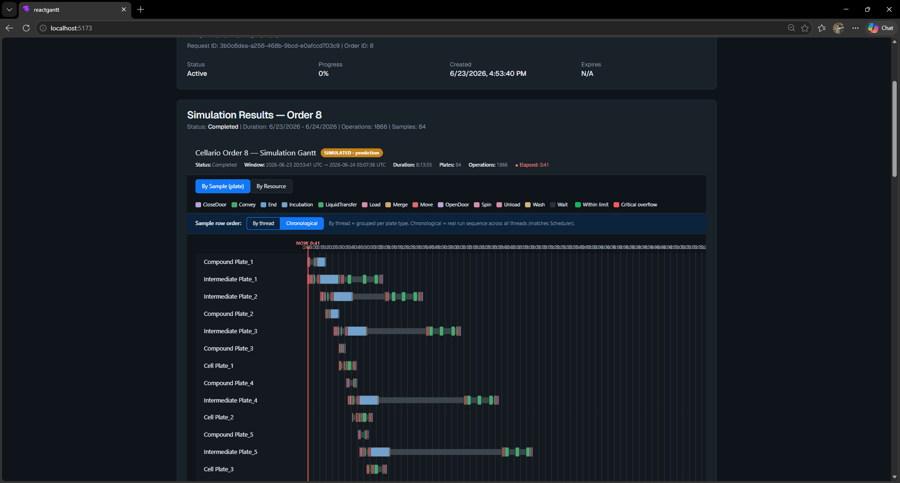View site information icon in address bar
The image size is (900, 483).
pyautogui.click(x=43, y=28)
